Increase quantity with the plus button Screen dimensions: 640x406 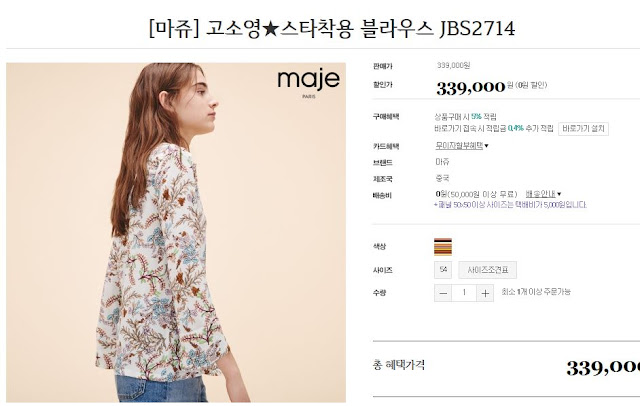click(485, 293)
